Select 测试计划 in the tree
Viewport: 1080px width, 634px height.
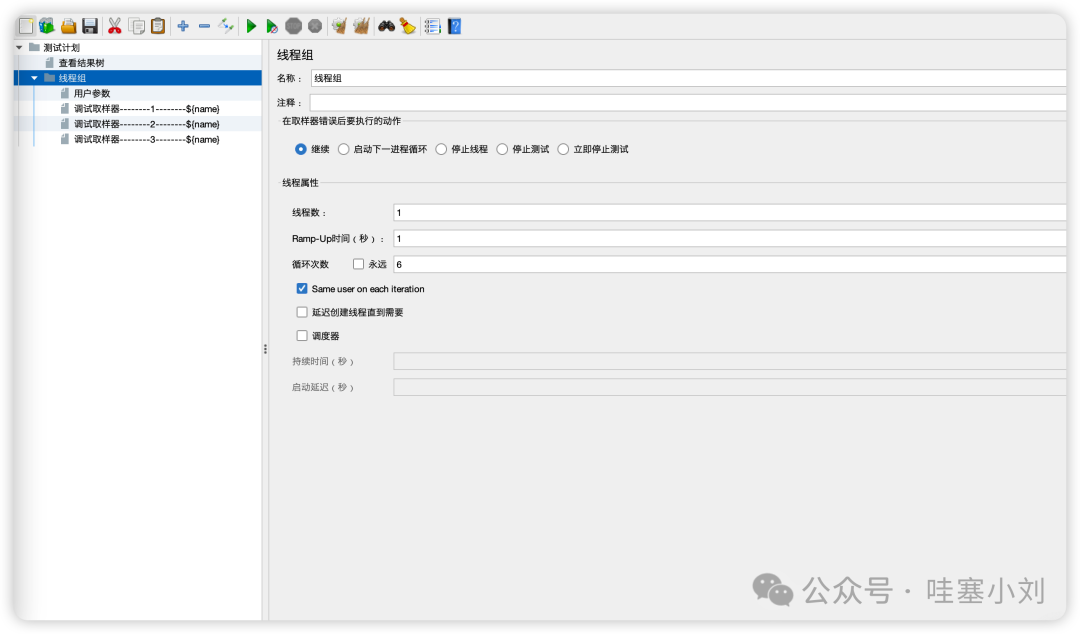tap(61, 48)
